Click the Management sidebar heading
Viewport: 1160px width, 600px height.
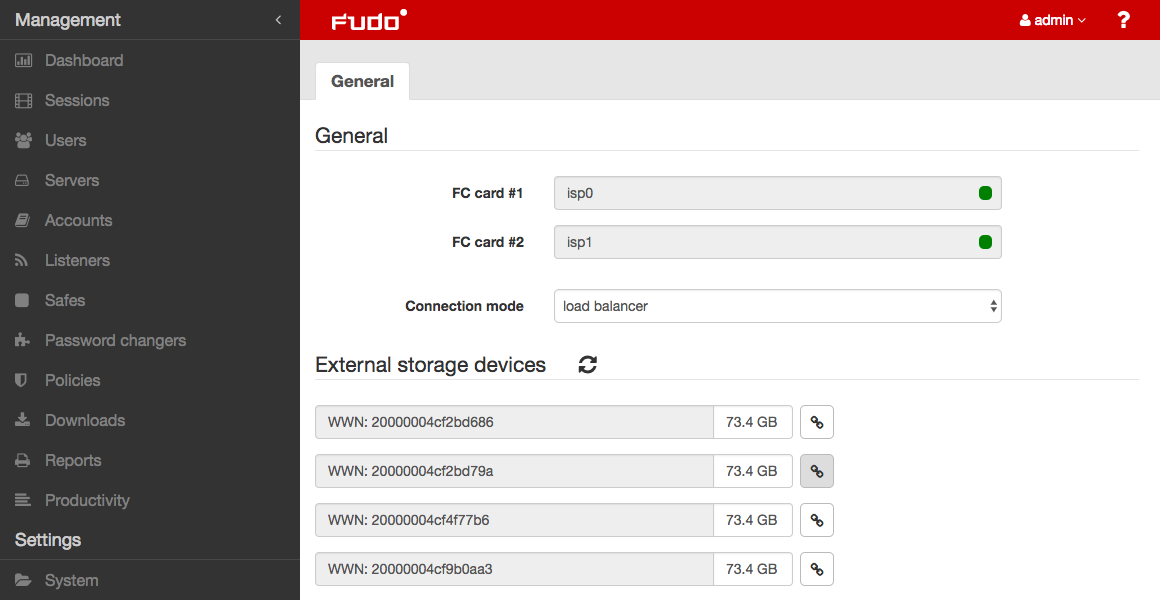[x=67, y=20]
